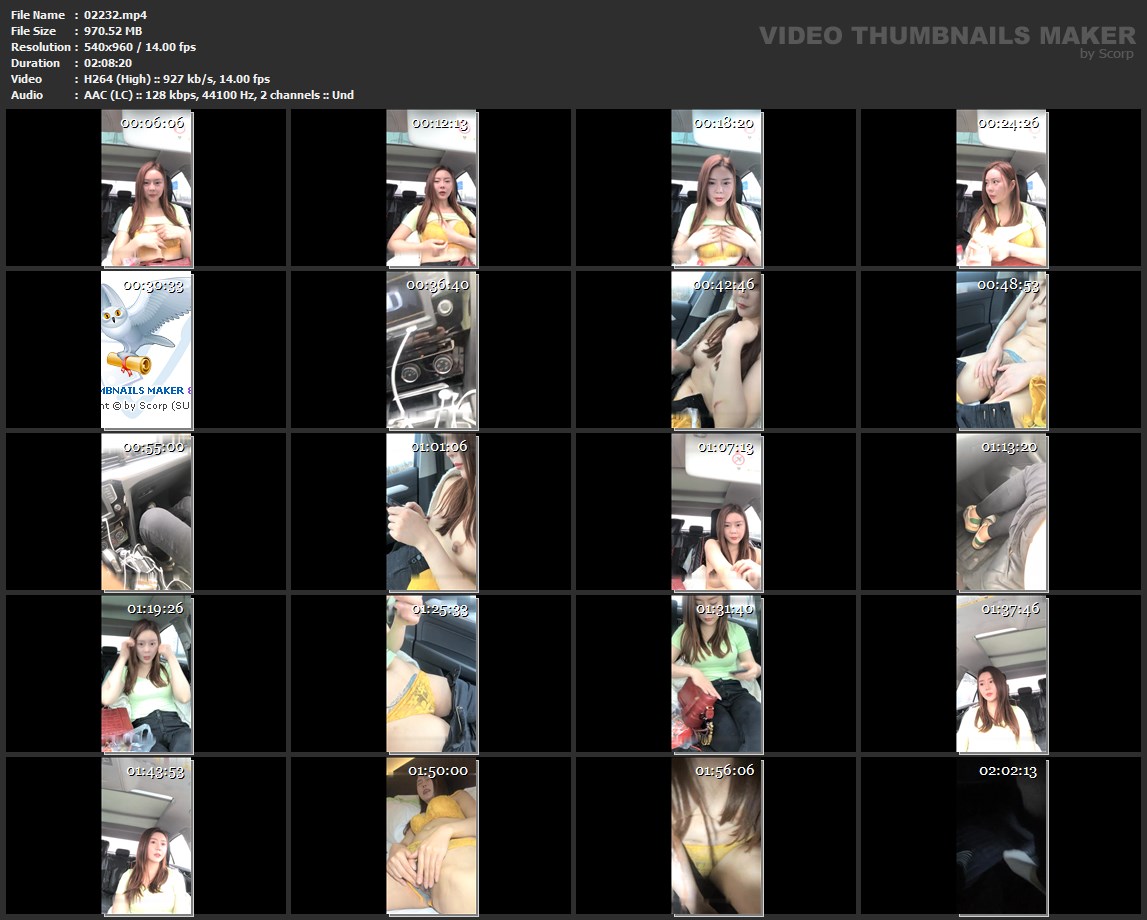Open the dashboard frame at 00:36:40
This screenshot has height=920, width=1147.
pos(431,350)
